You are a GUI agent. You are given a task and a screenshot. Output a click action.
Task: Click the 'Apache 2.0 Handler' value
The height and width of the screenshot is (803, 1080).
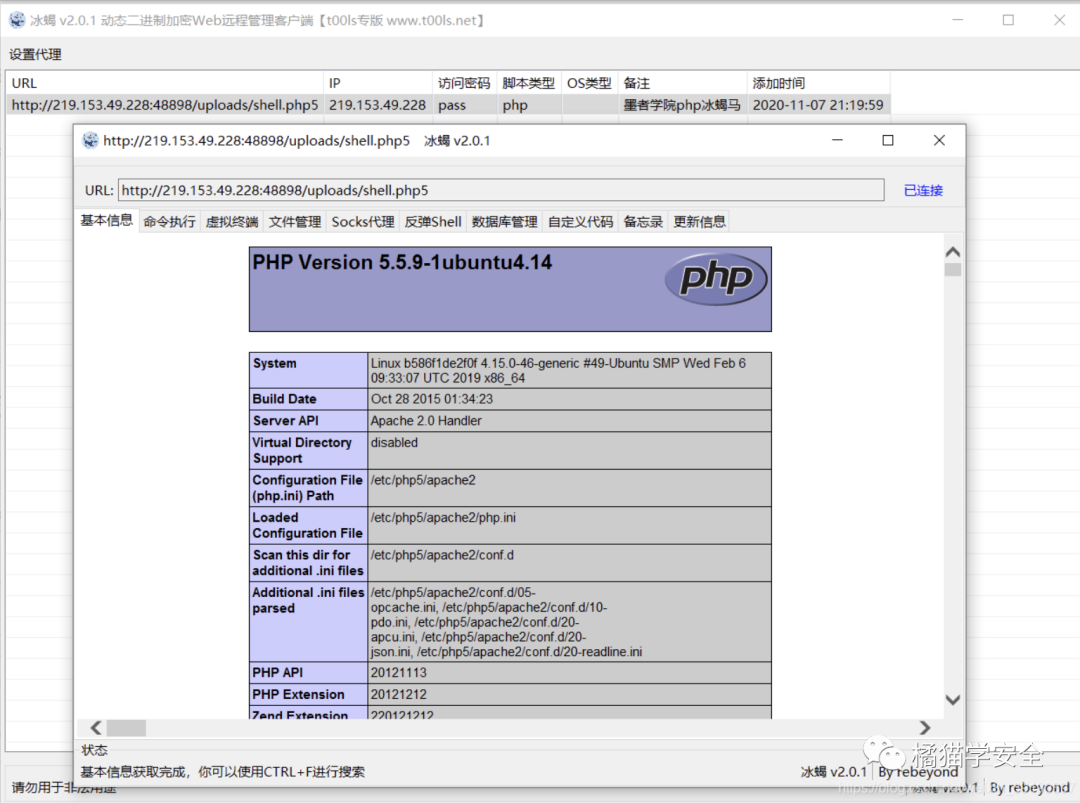tap(426, 421)
